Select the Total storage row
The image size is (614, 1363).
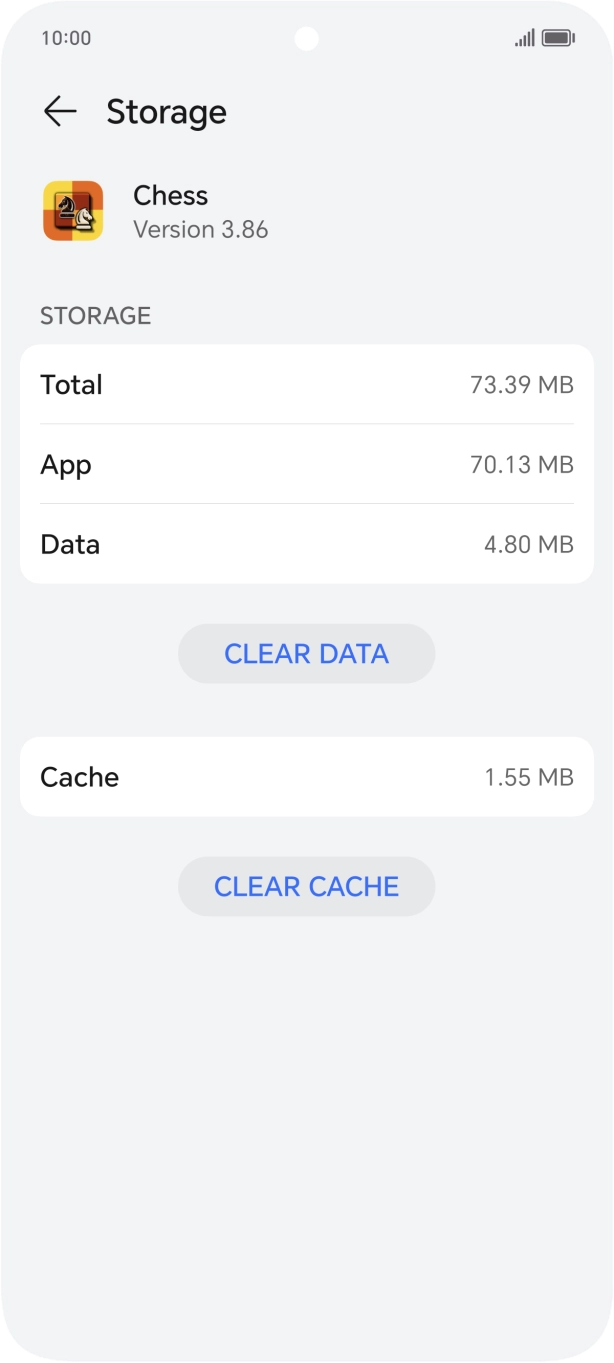pyautogui.click(x=305, y=385)
